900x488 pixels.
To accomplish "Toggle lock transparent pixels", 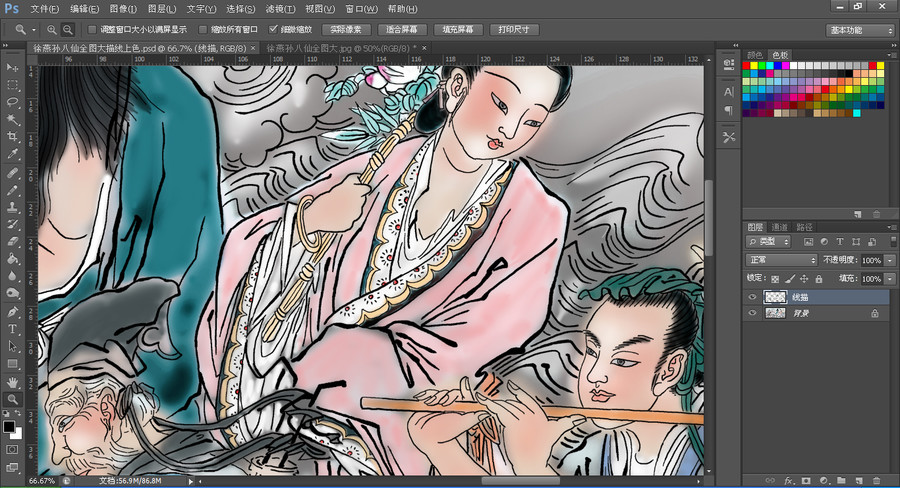I will point(775,278).
